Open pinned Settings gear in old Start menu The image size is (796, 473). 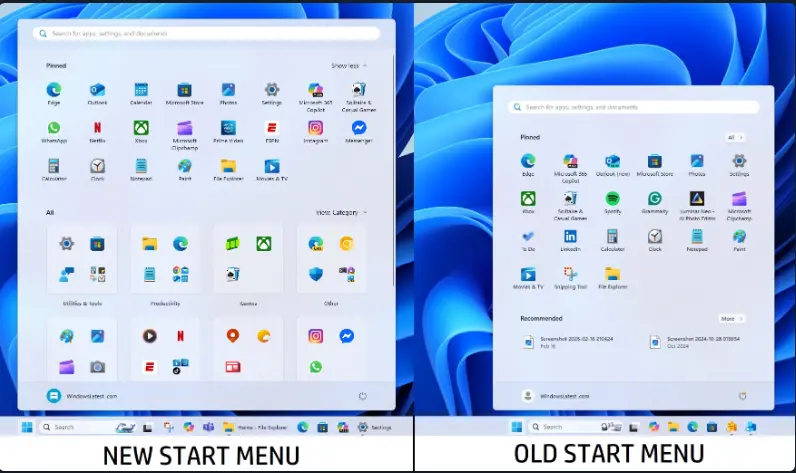(x=739, y=161)
